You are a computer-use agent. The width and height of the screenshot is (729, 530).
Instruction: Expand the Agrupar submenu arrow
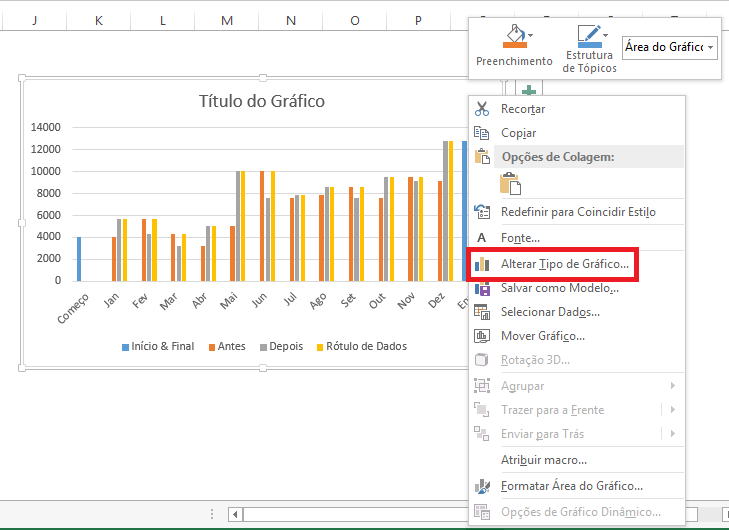673,385
